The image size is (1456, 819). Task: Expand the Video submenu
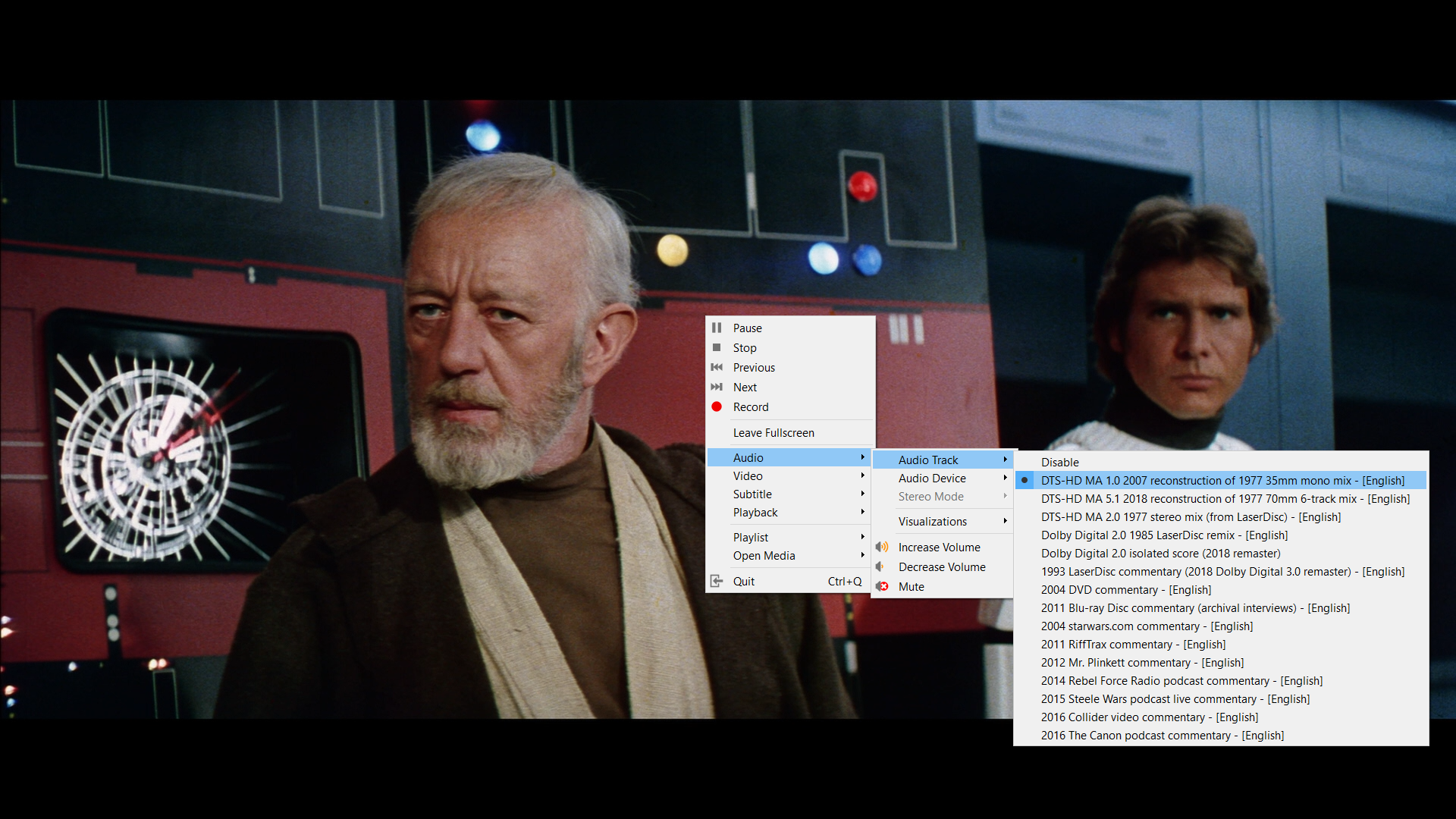(790, 475)
